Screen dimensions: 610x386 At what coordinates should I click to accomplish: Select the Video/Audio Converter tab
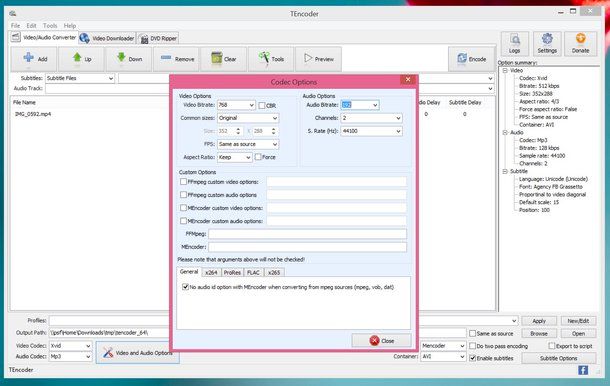point(44,37)
